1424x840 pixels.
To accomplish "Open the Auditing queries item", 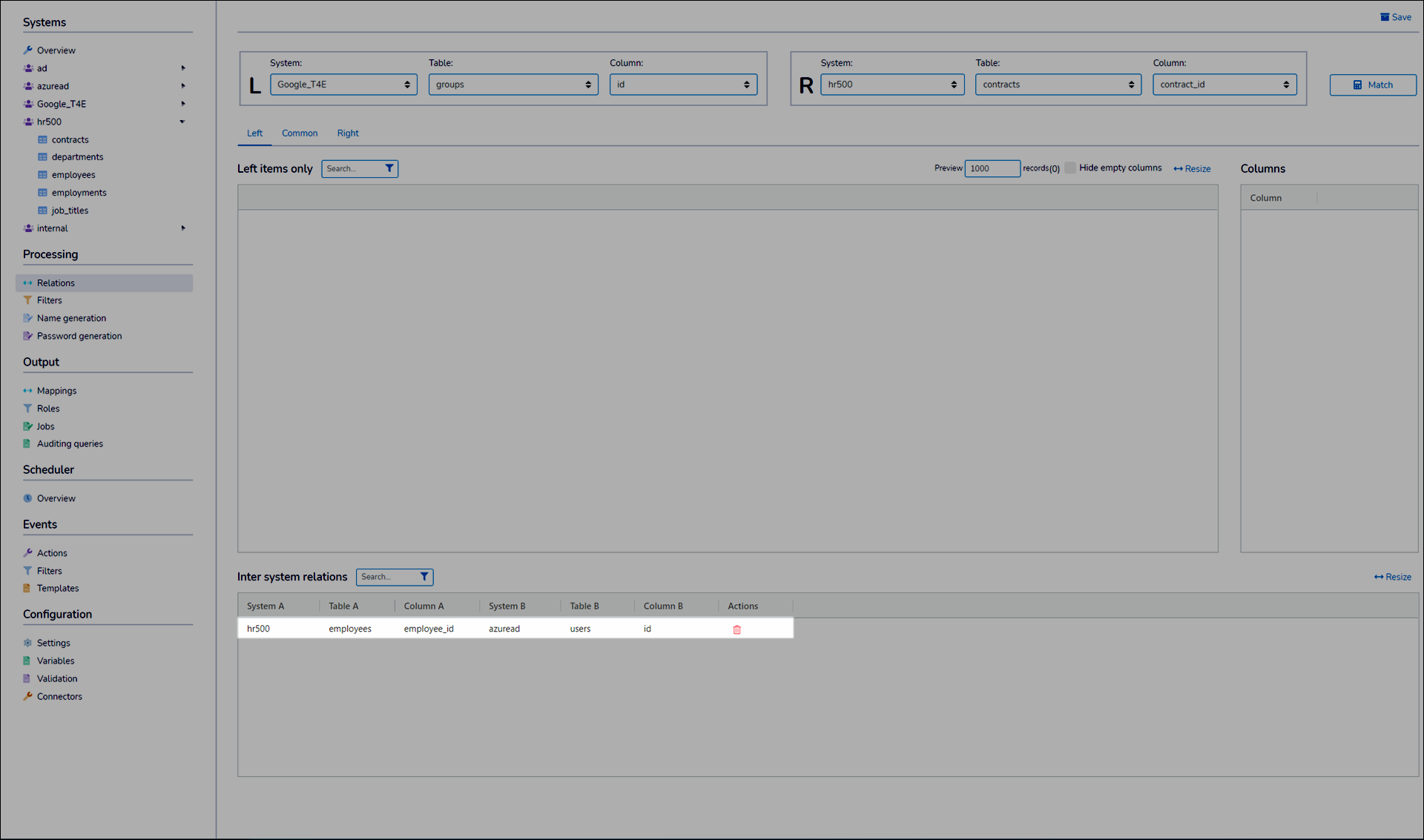I will click(70, 443).
